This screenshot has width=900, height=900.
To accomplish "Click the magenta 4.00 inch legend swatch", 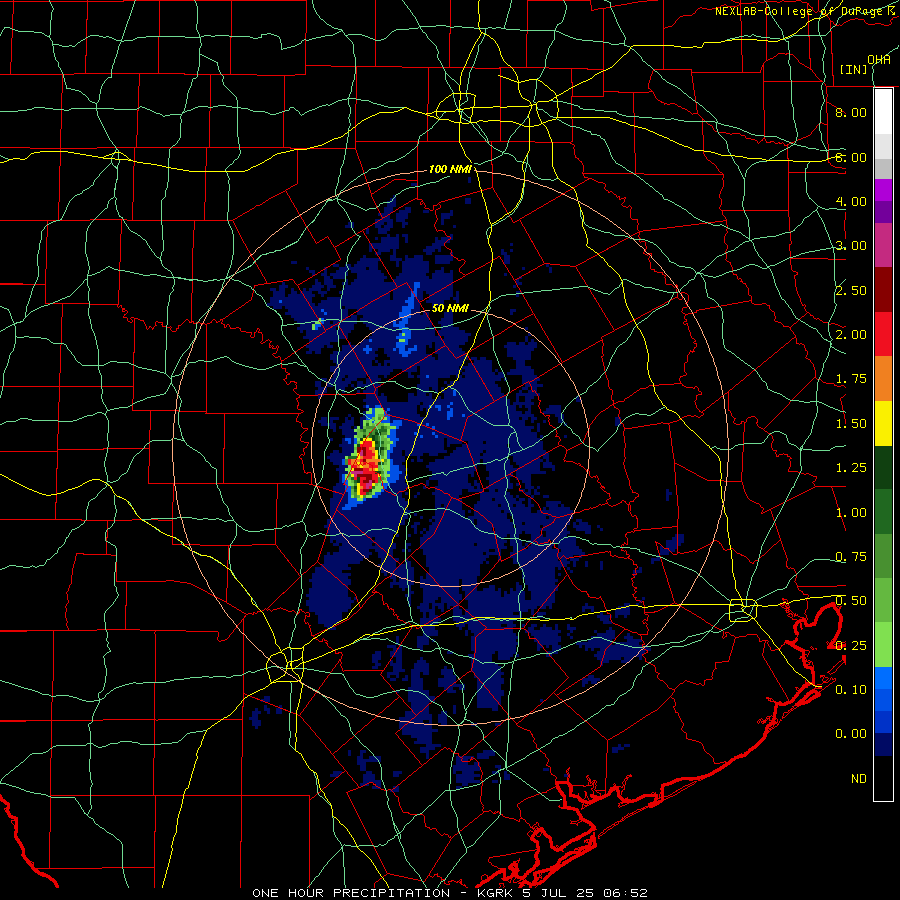I will (x=883, y=190).
